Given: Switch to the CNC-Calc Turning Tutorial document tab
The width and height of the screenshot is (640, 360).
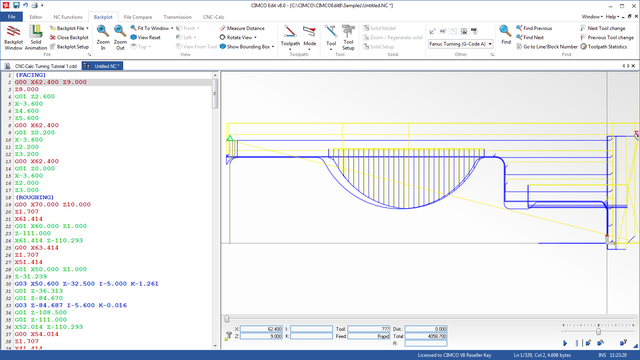Looking at the screenshot, I should tap(42, 66).
